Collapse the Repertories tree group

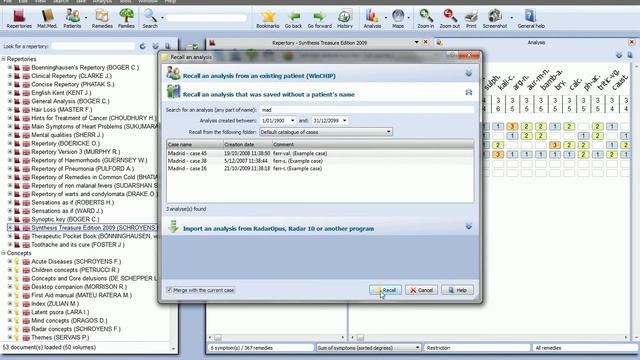[3, 59]
